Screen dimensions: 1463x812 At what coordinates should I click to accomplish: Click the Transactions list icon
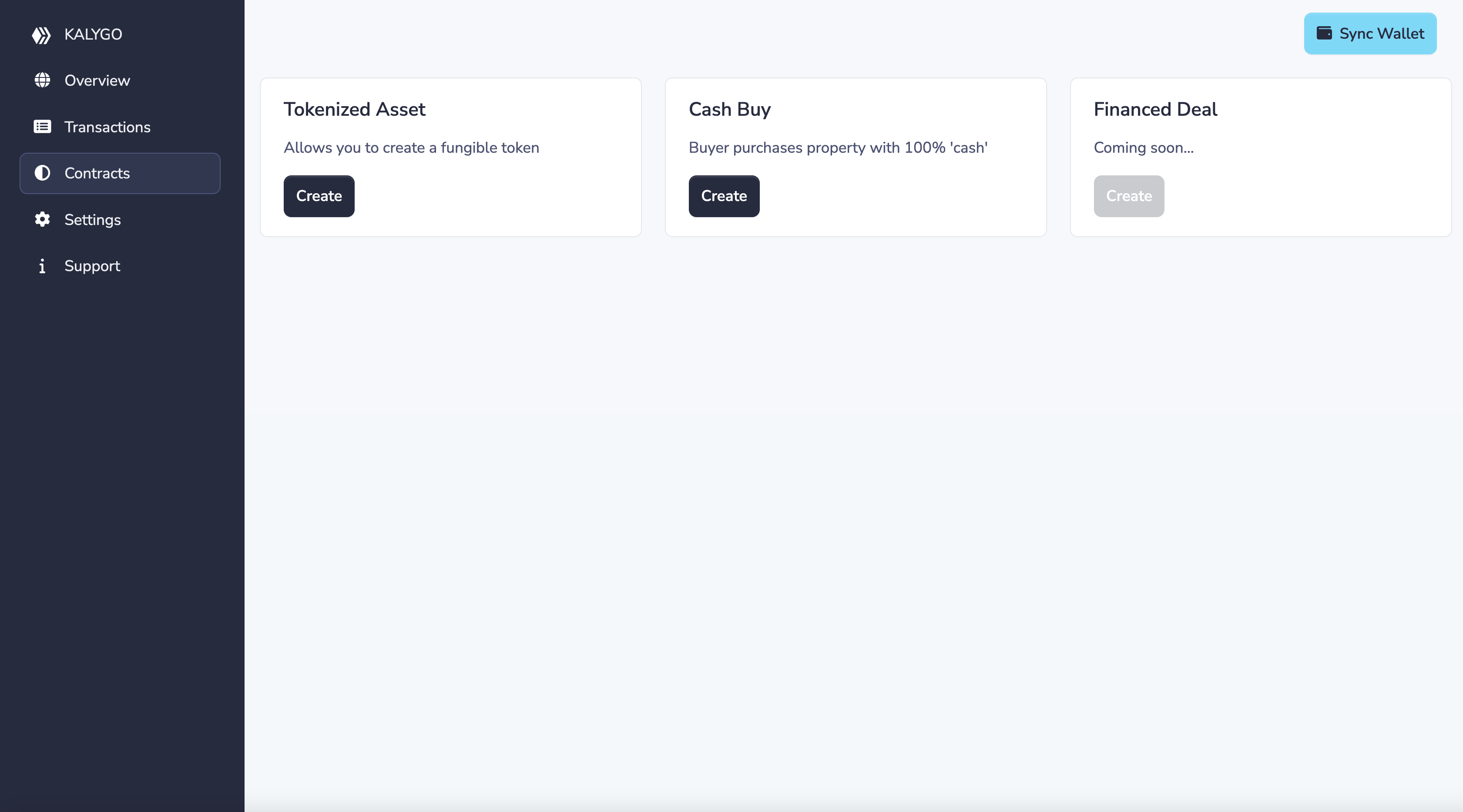click(42, 127)
